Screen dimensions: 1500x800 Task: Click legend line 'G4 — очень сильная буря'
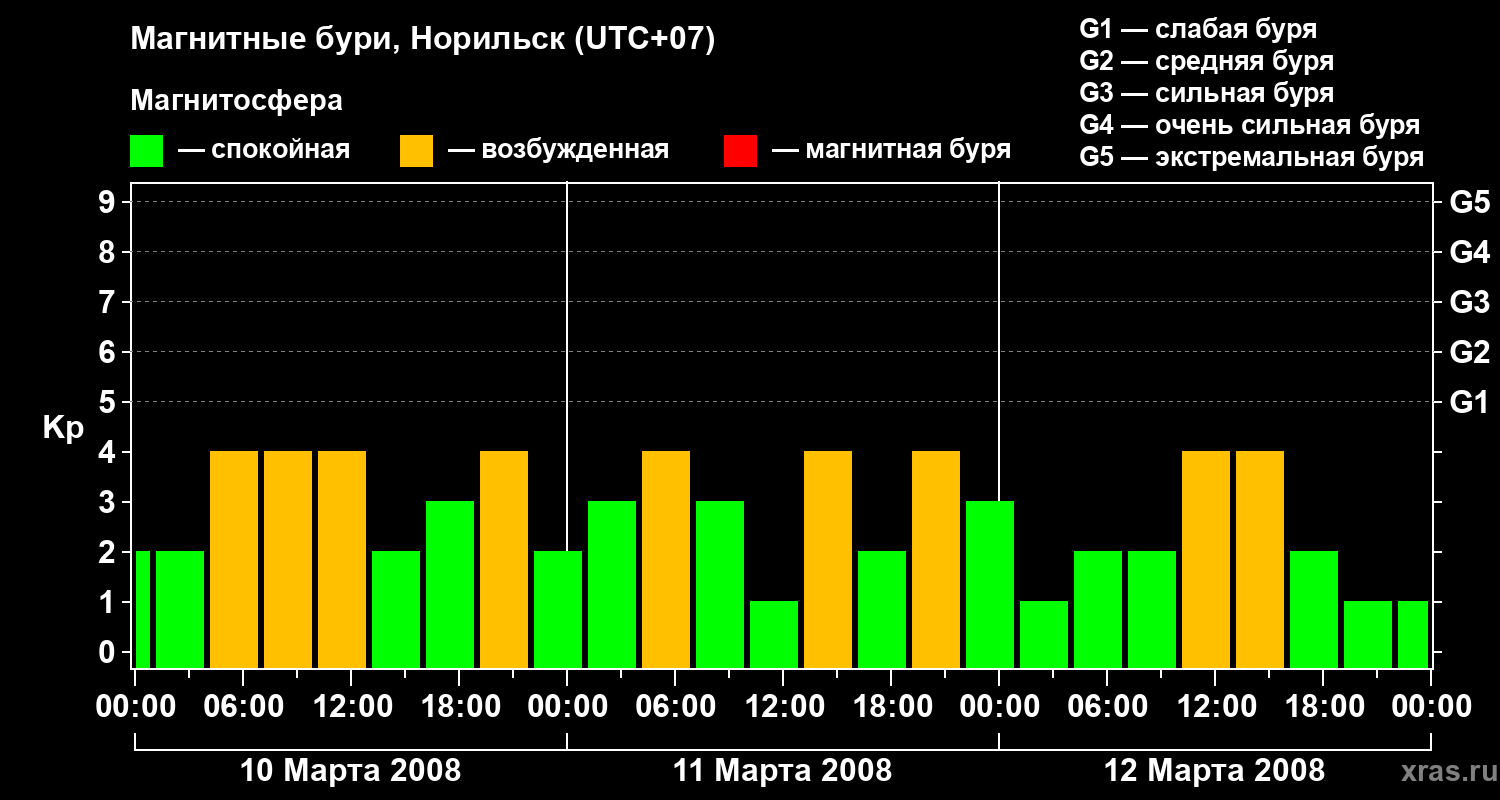point(1249,125)
